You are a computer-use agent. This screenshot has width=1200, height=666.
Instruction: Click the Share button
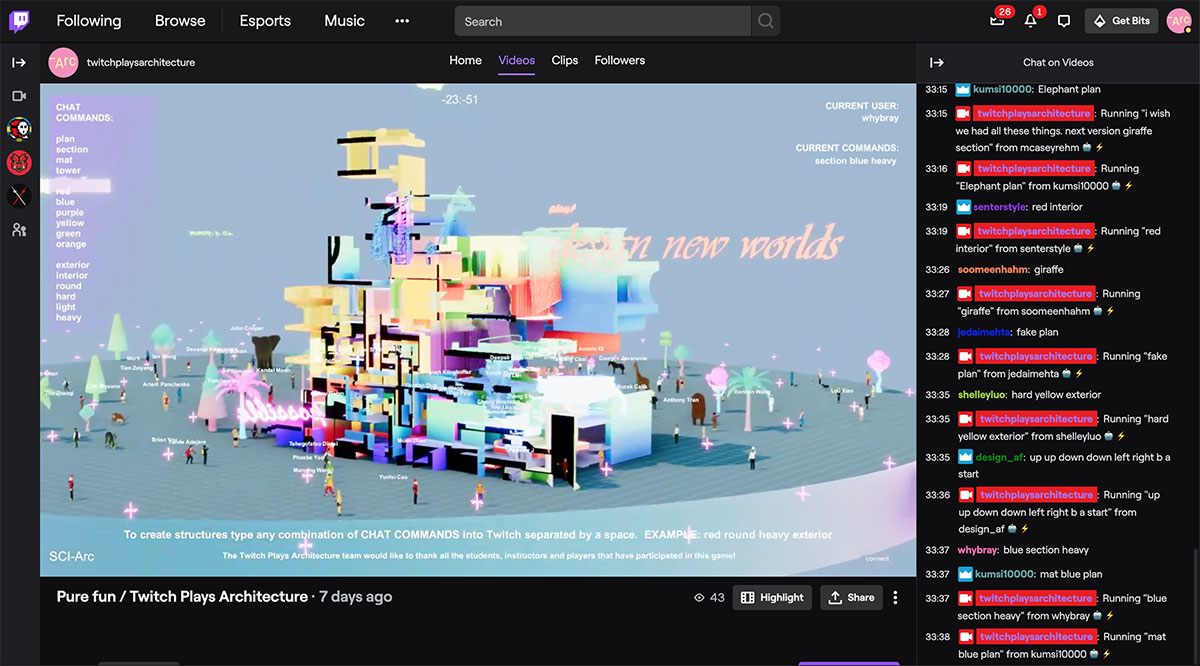click(852, 598)
